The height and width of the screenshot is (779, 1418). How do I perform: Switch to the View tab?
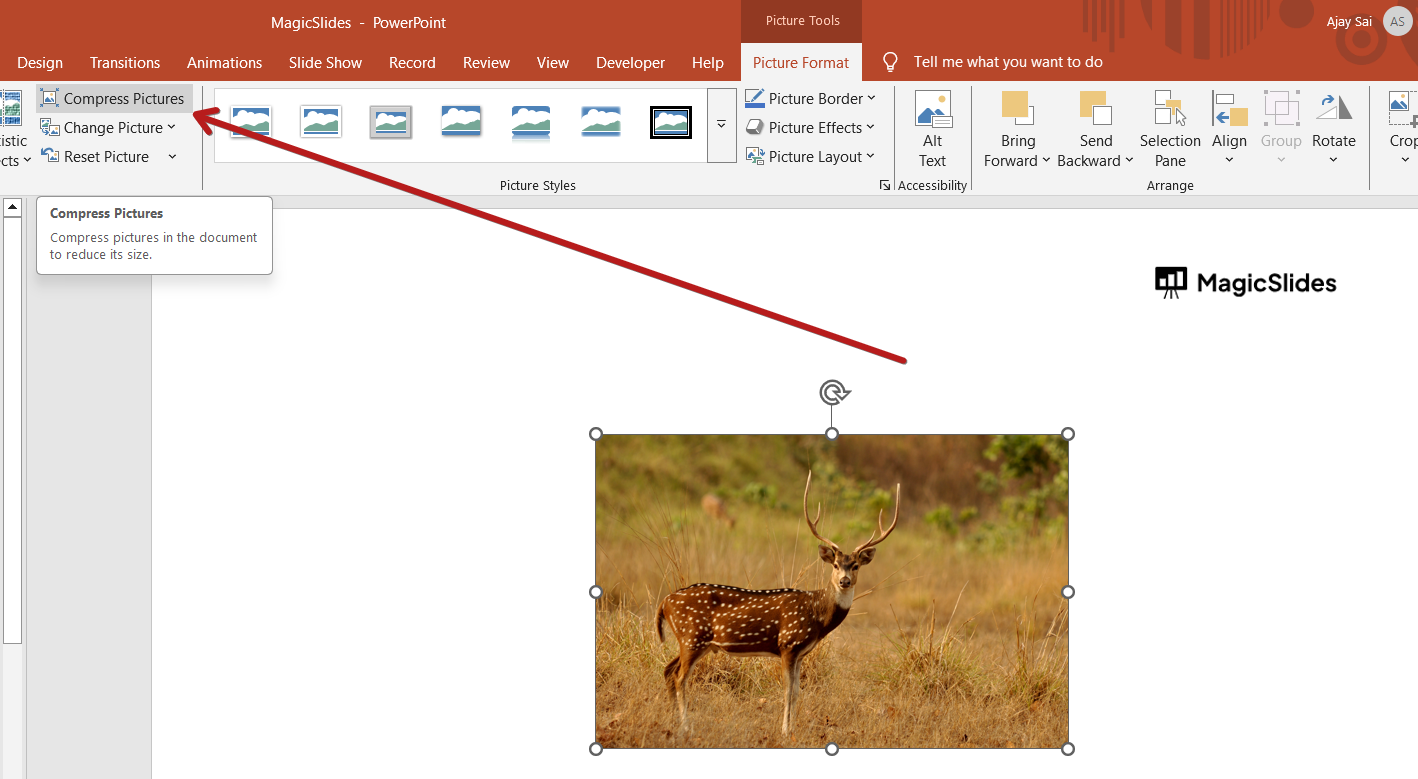tap(553, 62)
